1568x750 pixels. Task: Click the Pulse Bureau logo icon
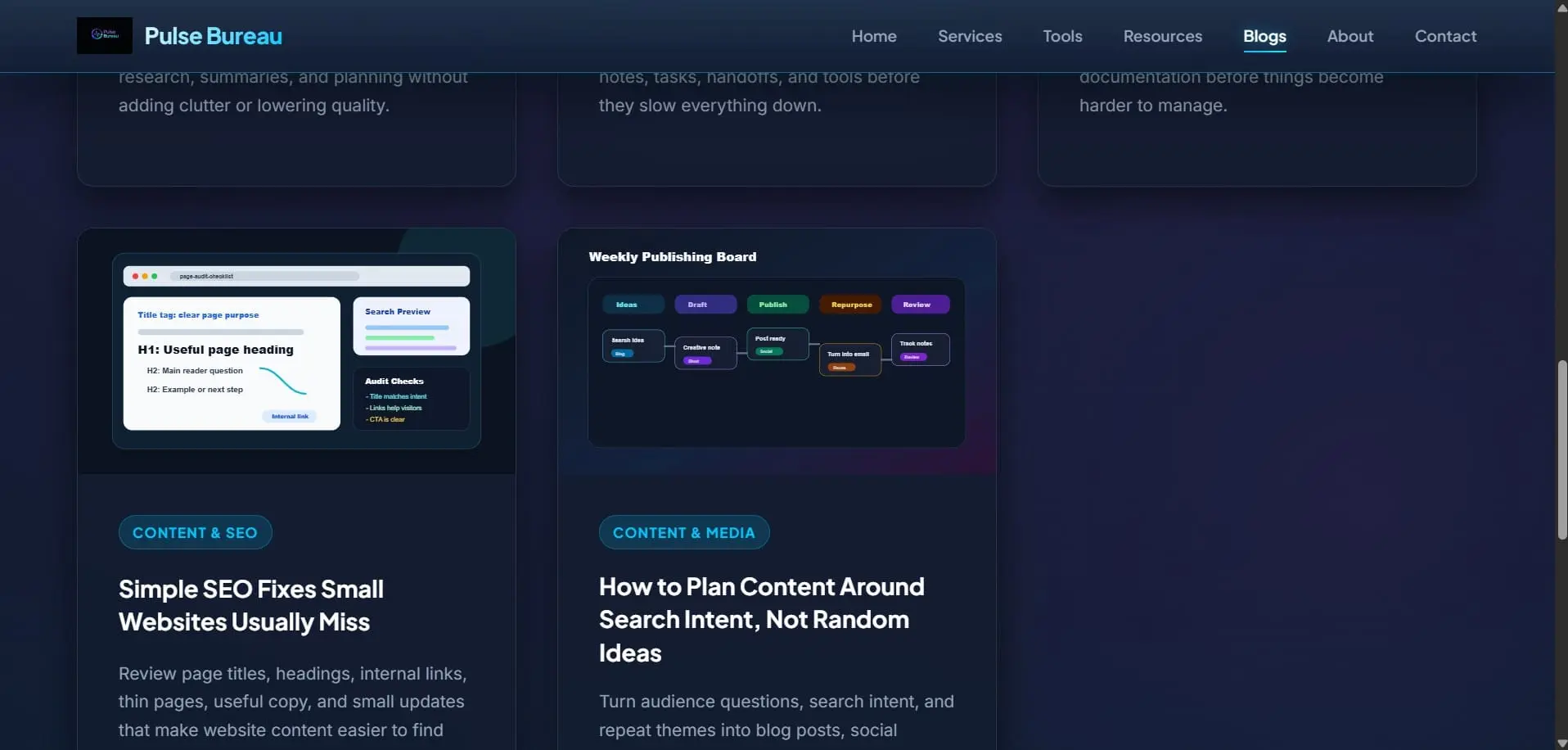(x=105, y=36)
